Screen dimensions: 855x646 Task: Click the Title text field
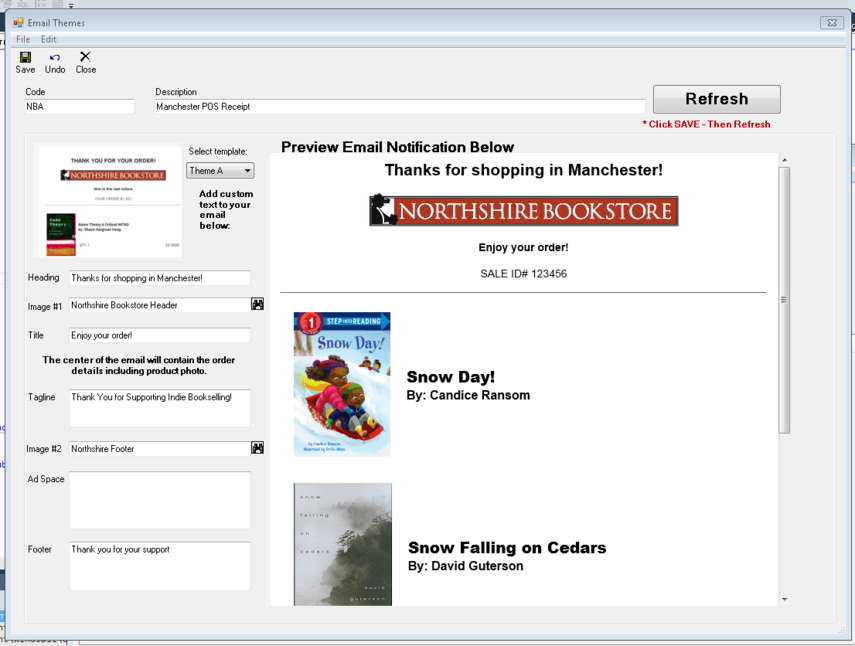(160, 335)
